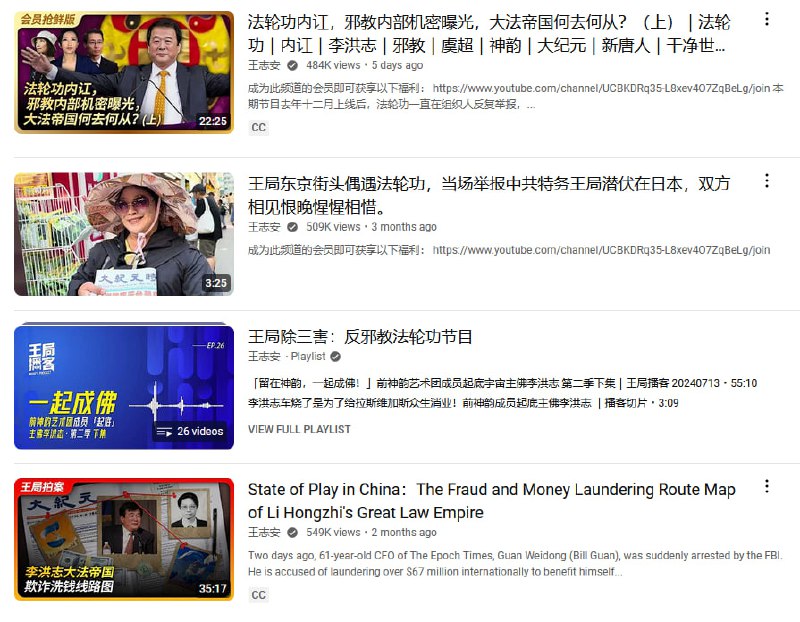Click verified badge beside 549K views channel name

pyautogui.click(x=292, y=533)
